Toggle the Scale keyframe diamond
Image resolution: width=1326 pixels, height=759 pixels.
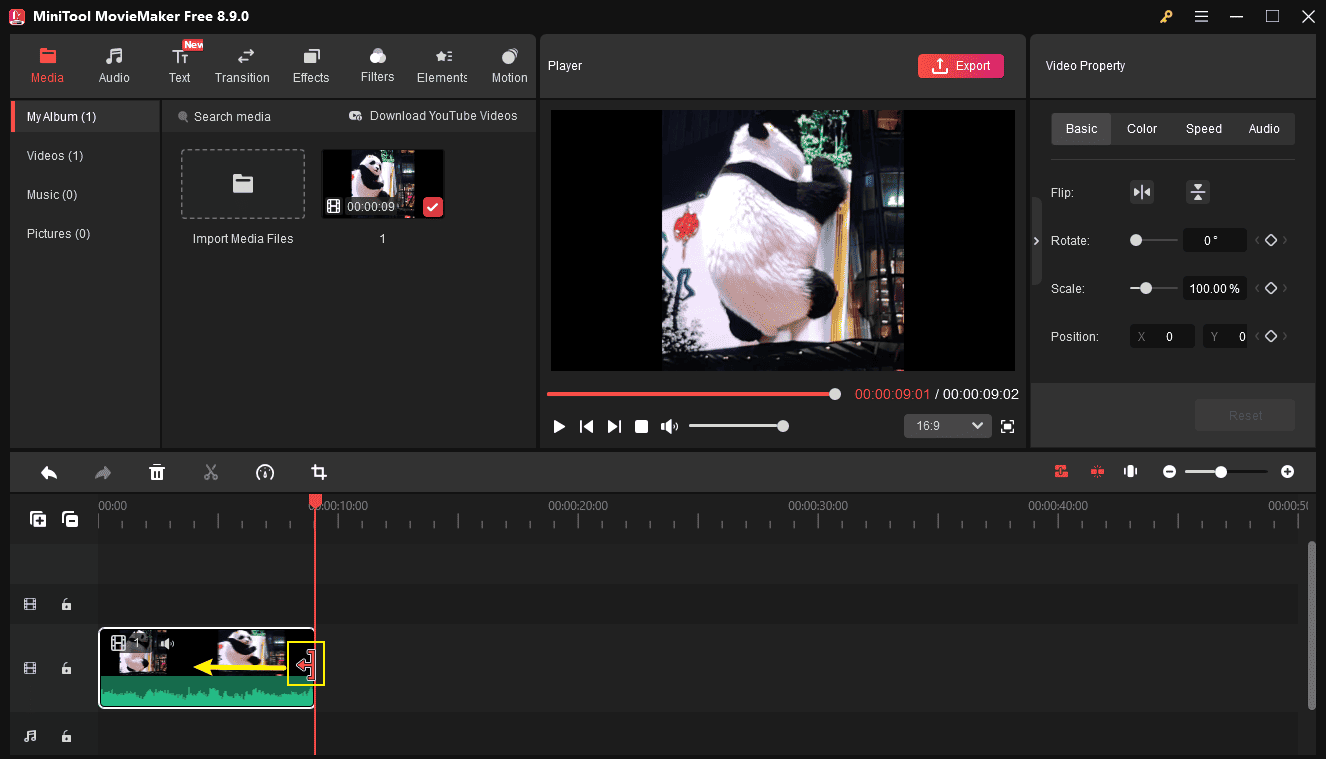point(1270,288)
